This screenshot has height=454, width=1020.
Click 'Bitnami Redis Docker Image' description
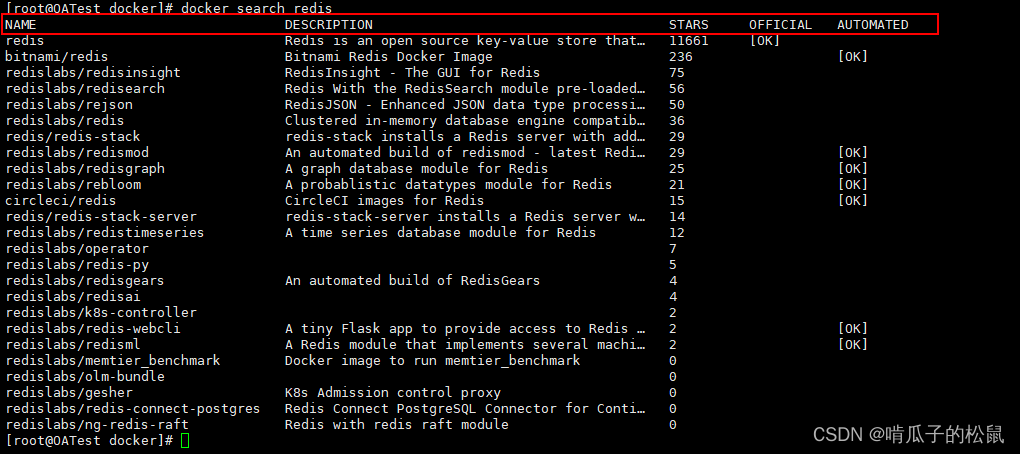388,57
